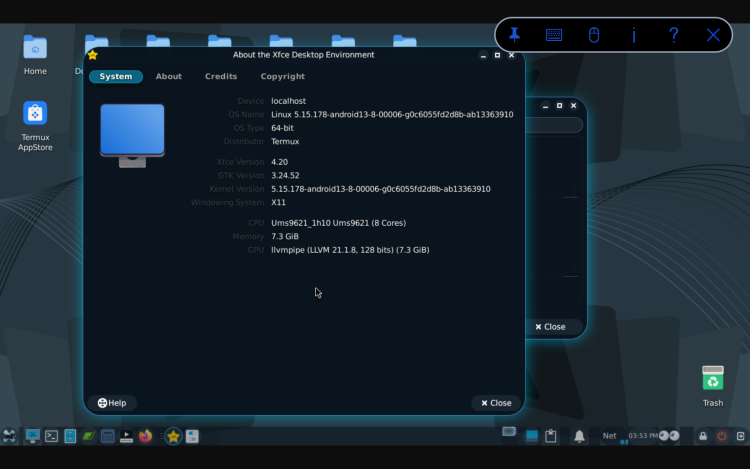Click the screen display tray icon
This screenshot has height=469, width=750.
[509, 432]
